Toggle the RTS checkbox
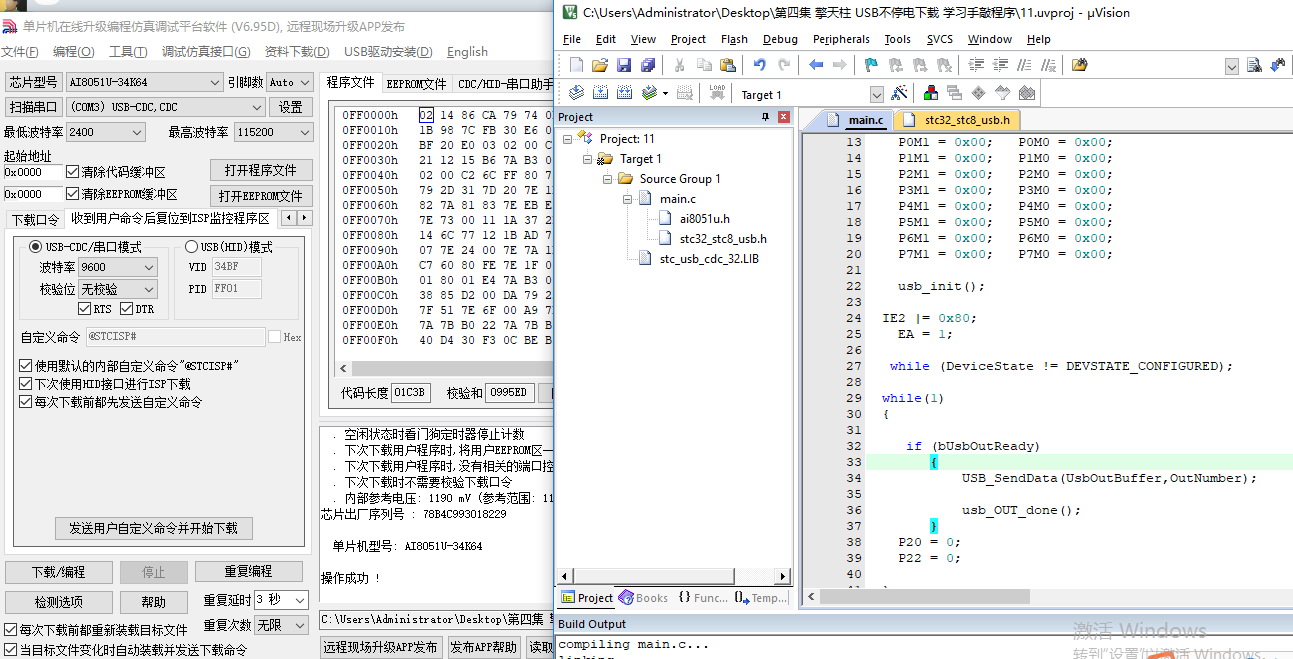1293x659 pixels. (84, 309)
